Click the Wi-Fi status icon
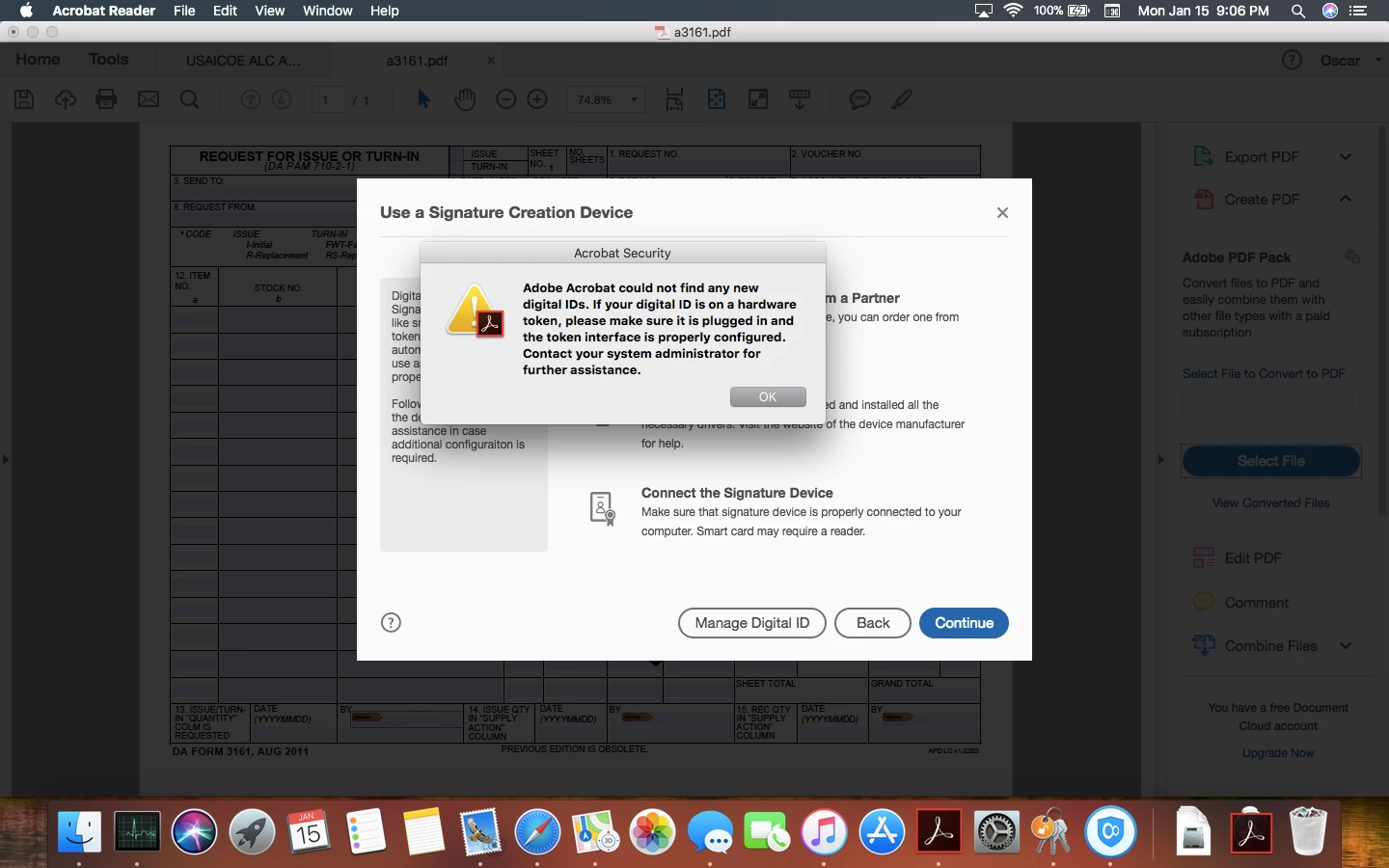 [1013, 11]
